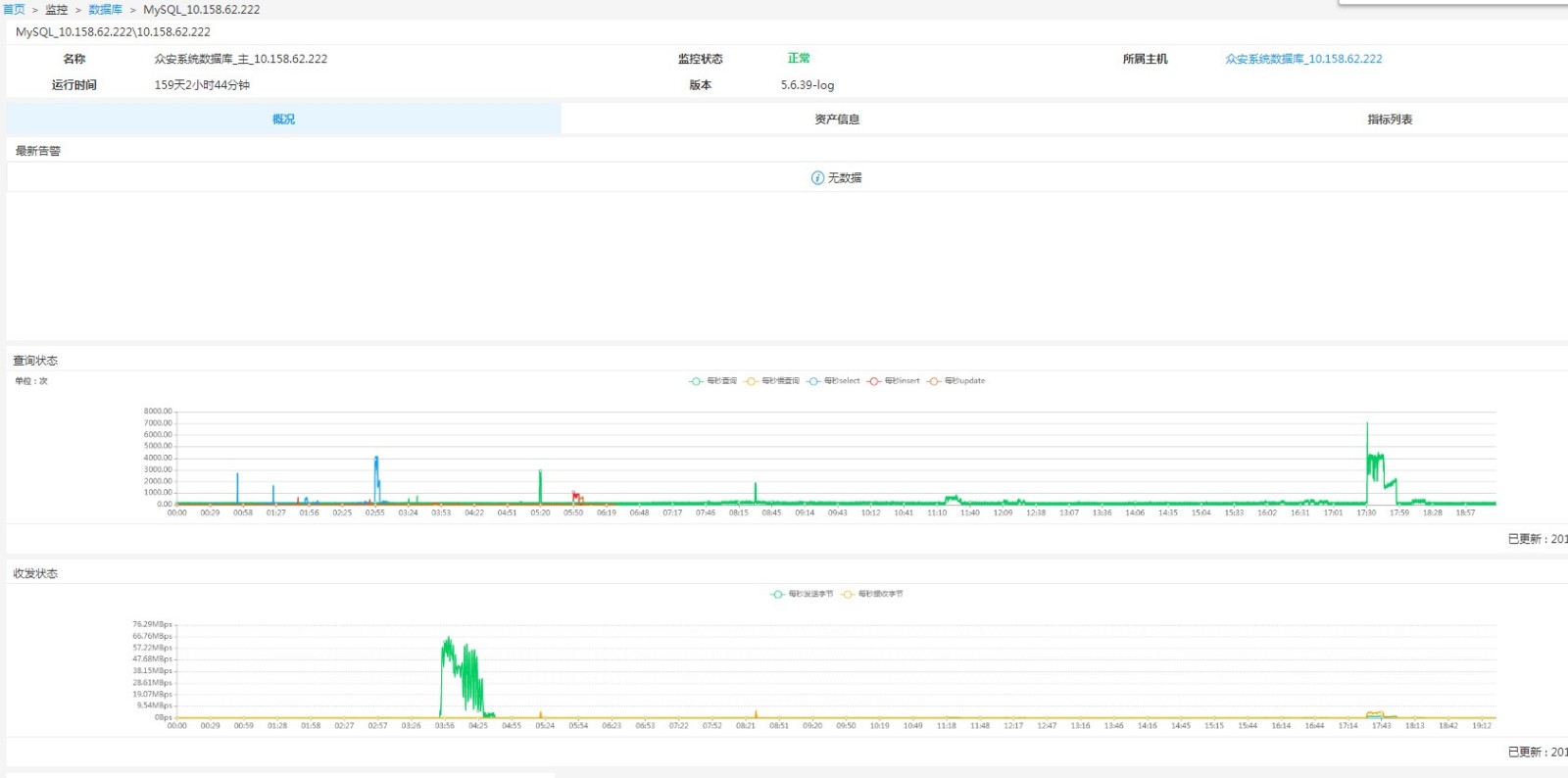The width and height of the screenshot is (1568, 778).
Task: Click the 最新告警 section heading
Action: [x=38, y=151]
